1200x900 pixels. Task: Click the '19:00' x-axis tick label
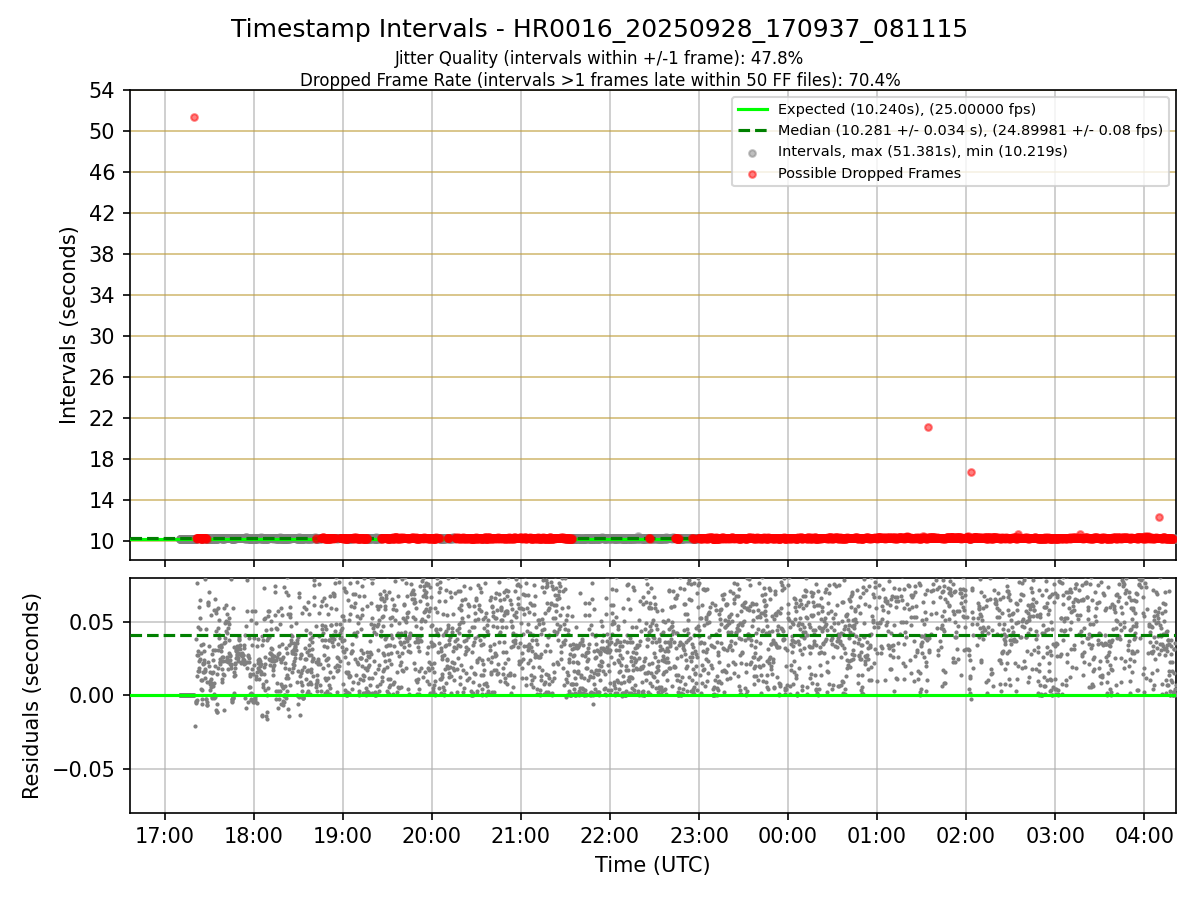(x=342, y=836)
